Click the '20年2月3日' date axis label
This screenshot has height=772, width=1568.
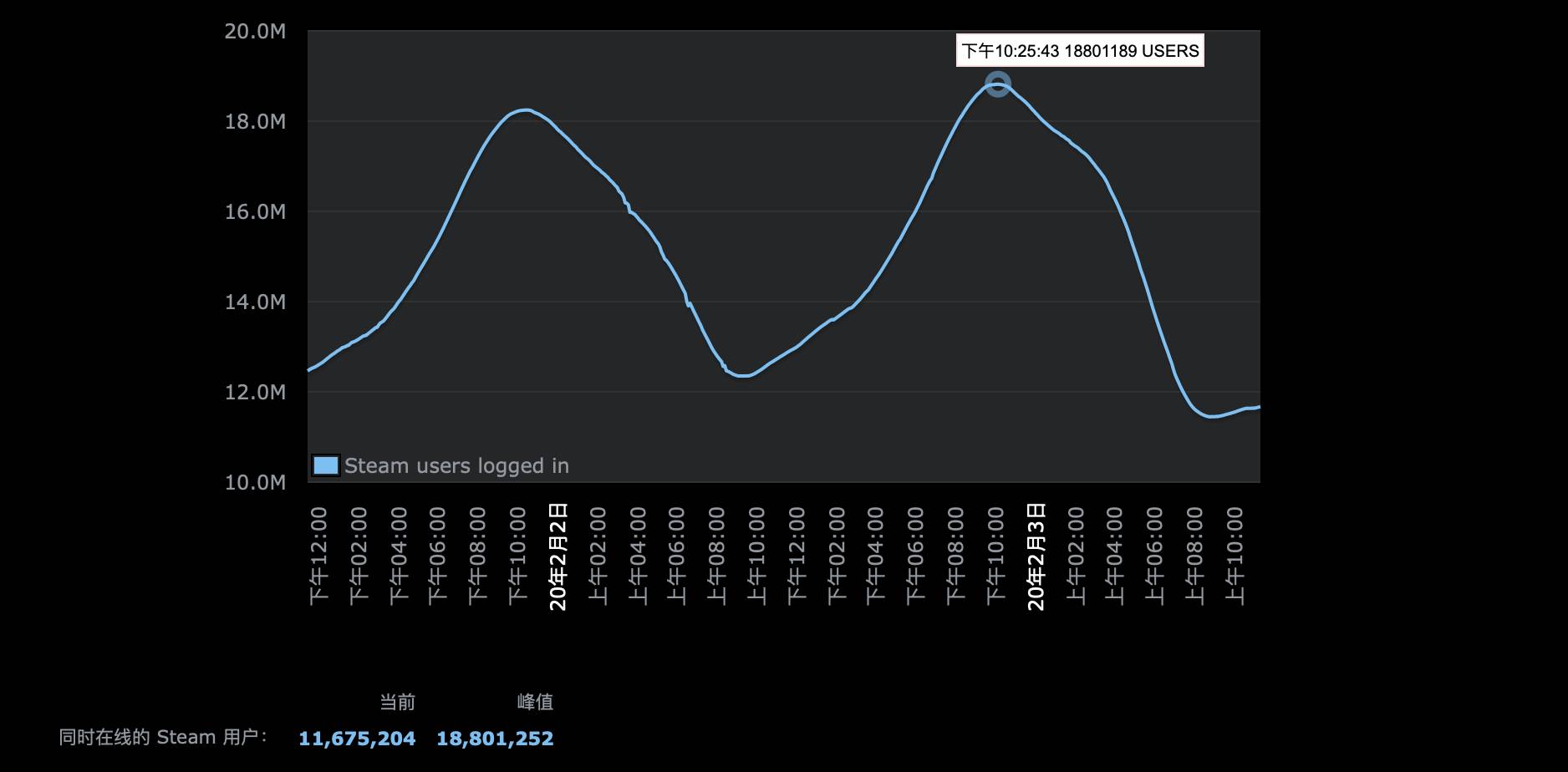point(1036,556)
